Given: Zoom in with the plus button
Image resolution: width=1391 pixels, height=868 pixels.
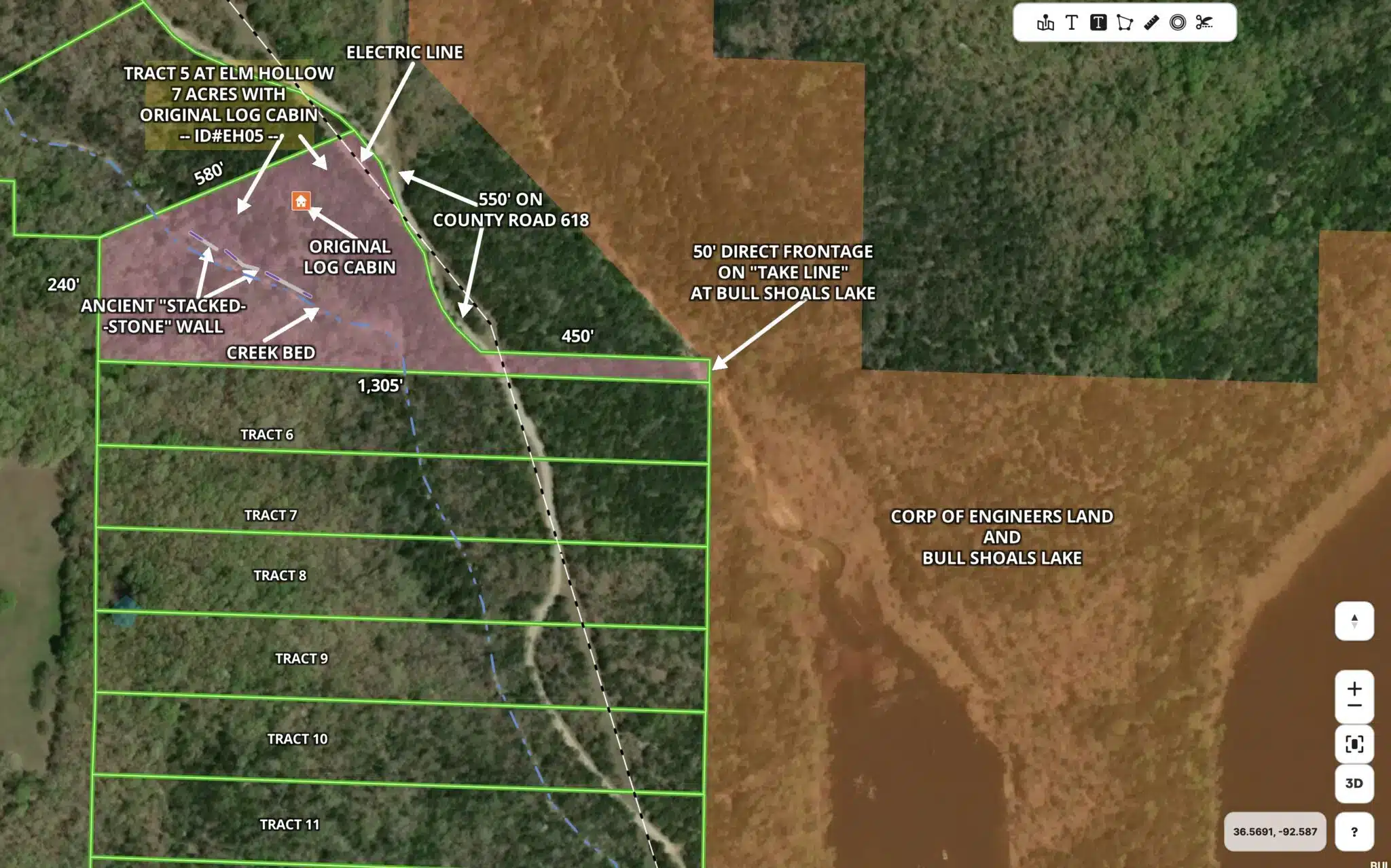Looking at the screenshot, I should 1354,688.
